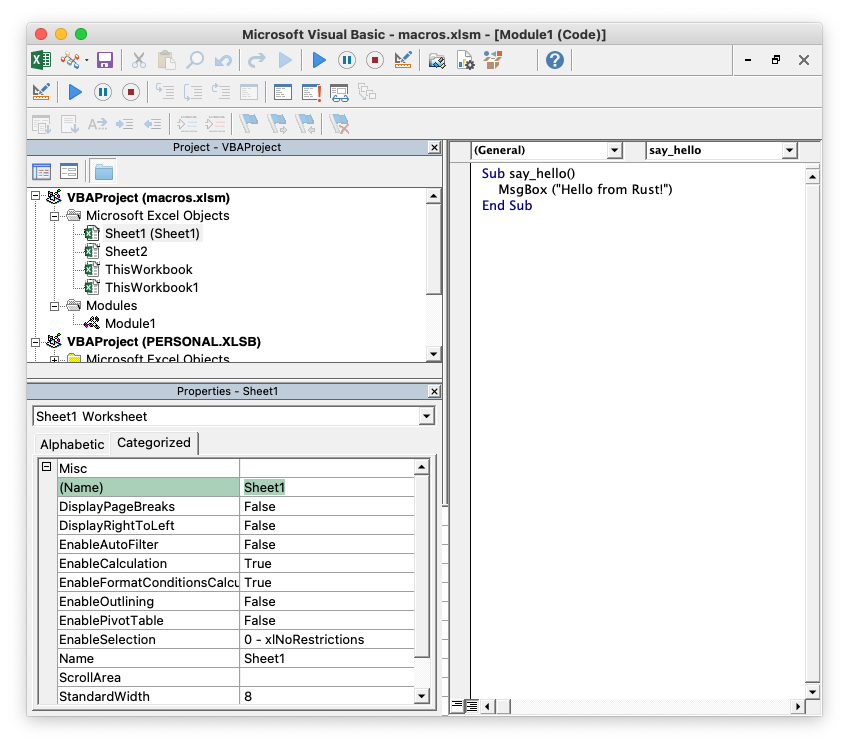Open Visual Basic Help question mark icon
This screenshot has height=747, width=849.
555,60
